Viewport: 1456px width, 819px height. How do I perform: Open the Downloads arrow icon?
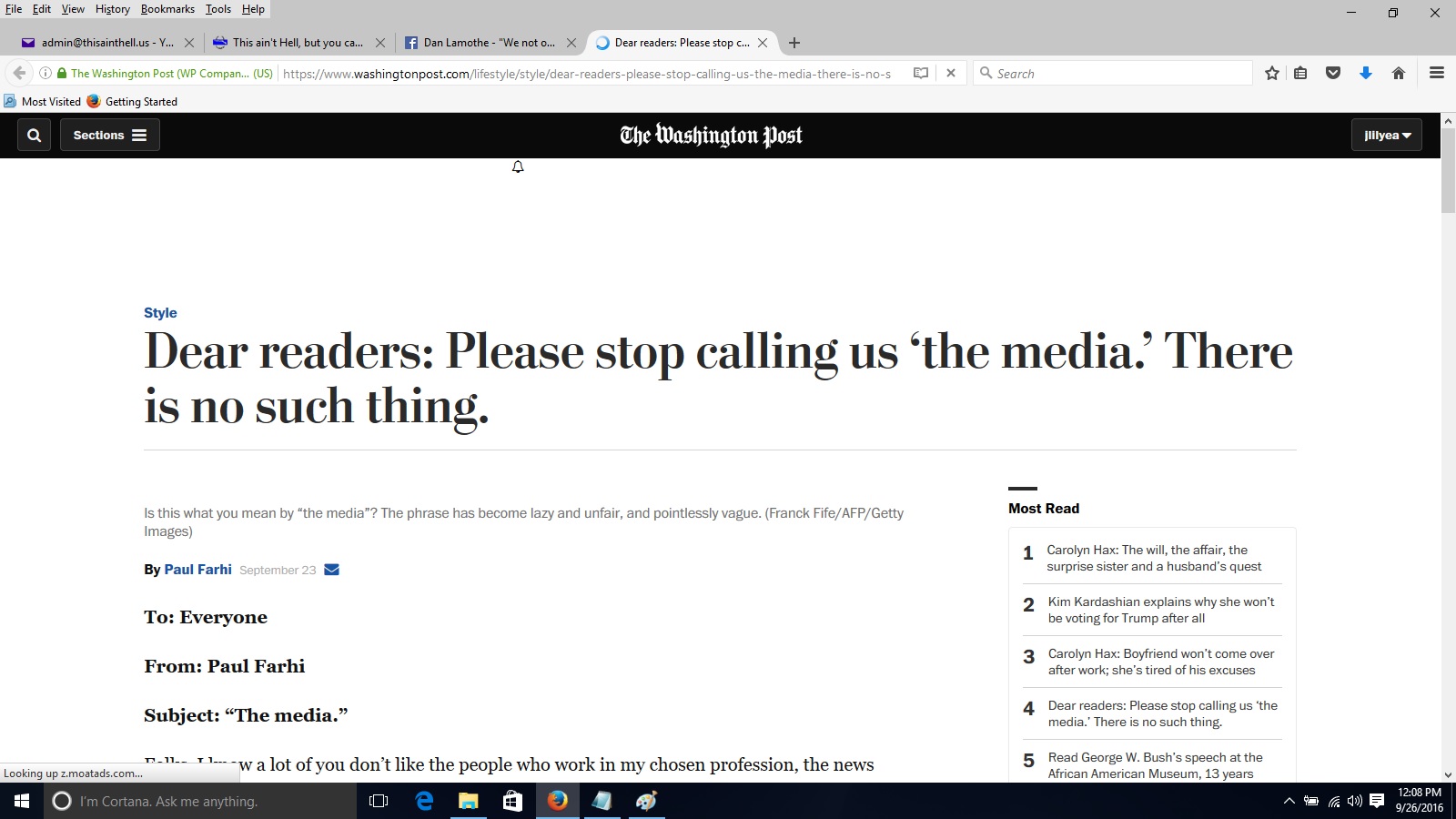click(1366, 74)
